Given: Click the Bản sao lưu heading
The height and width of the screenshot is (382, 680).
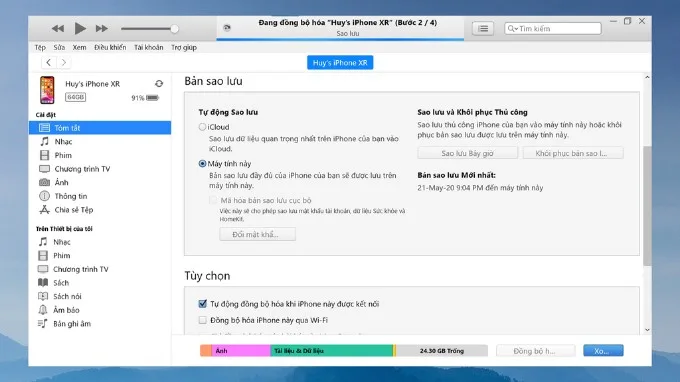Looking at the screenshot, I should tap(213, 81).
